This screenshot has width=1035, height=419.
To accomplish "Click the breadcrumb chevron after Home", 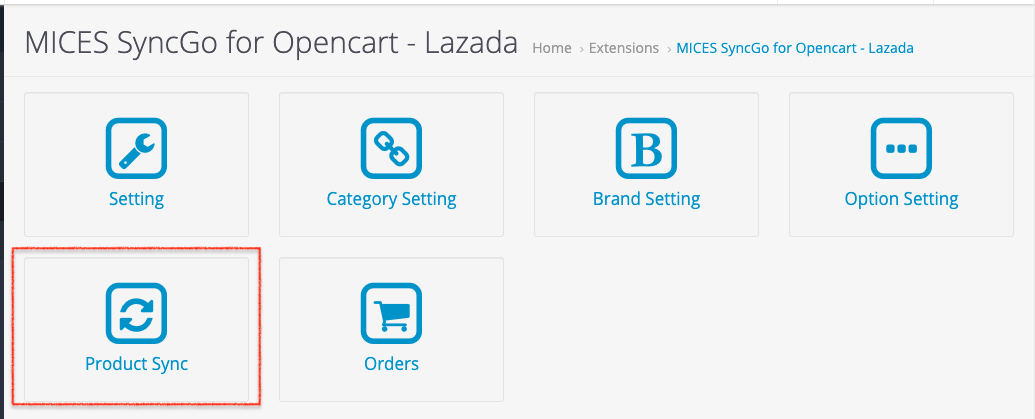I will click(x=581, y=49).
